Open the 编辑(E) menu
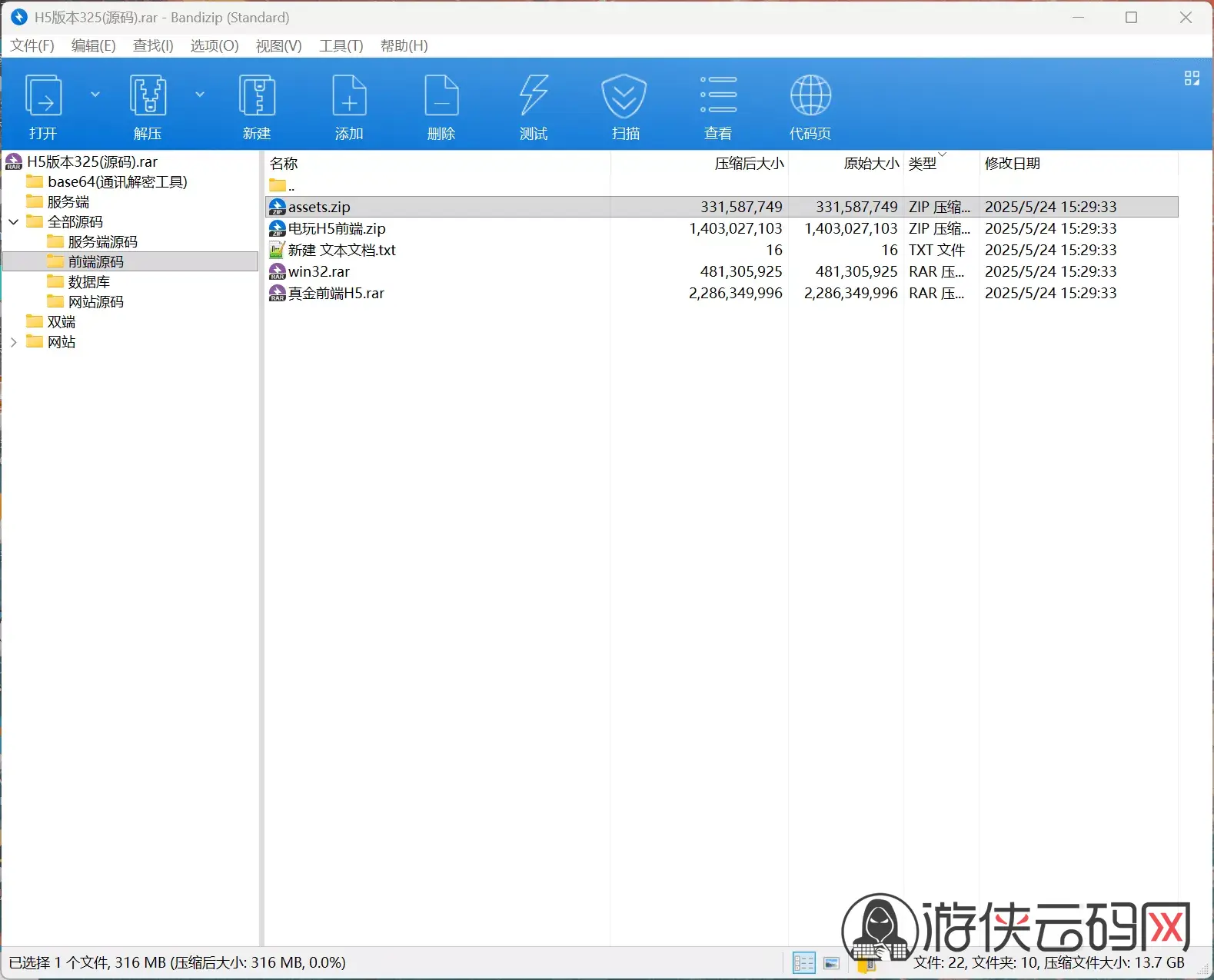This screenshot has height=980, width=1214. (x=94, y=46)
